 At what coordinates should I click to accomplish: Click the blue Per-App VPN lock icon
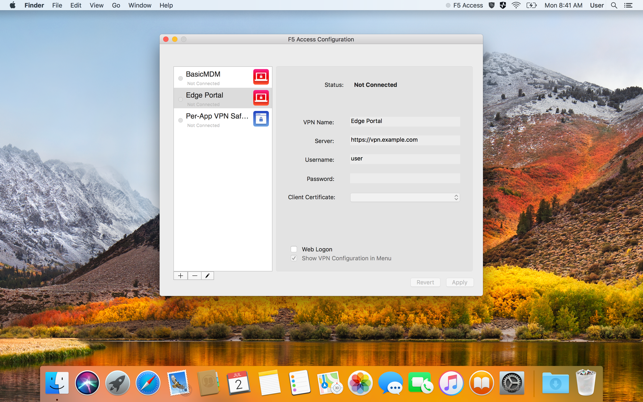pyautogui.click(x=261, y=119)
